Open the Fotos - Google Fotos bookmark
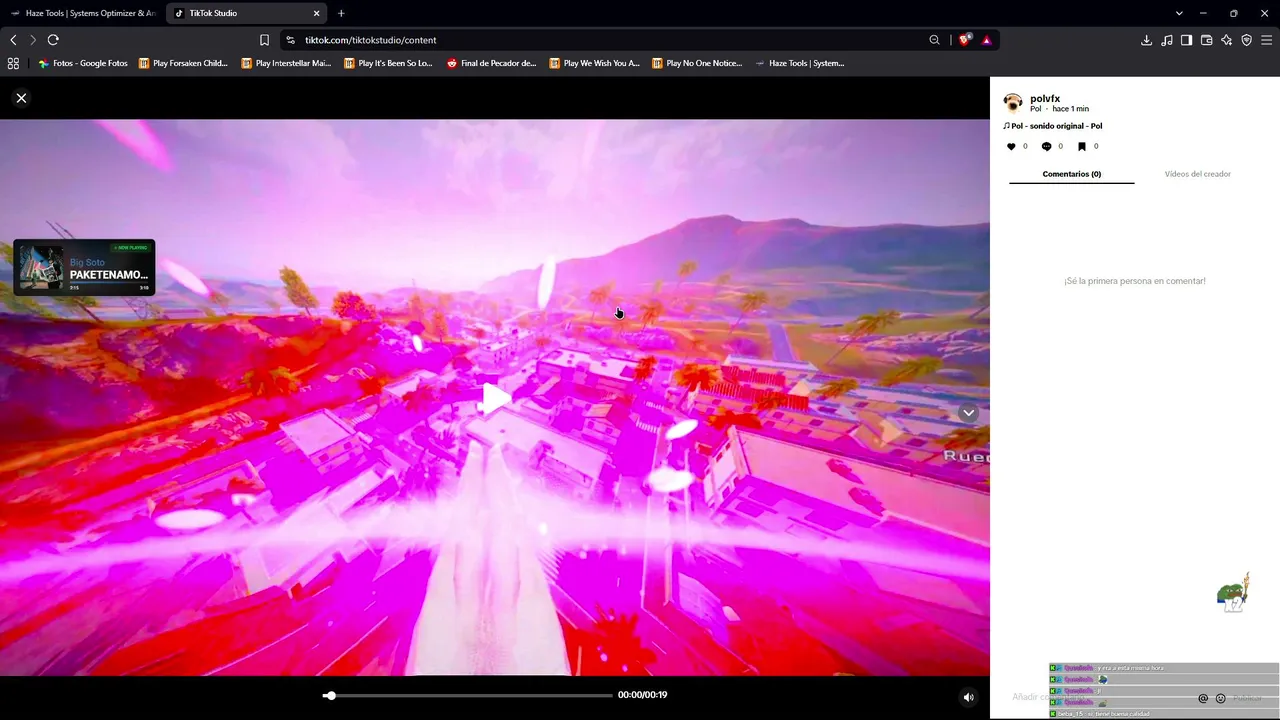Screen dimensions: 1280x720 83,63
